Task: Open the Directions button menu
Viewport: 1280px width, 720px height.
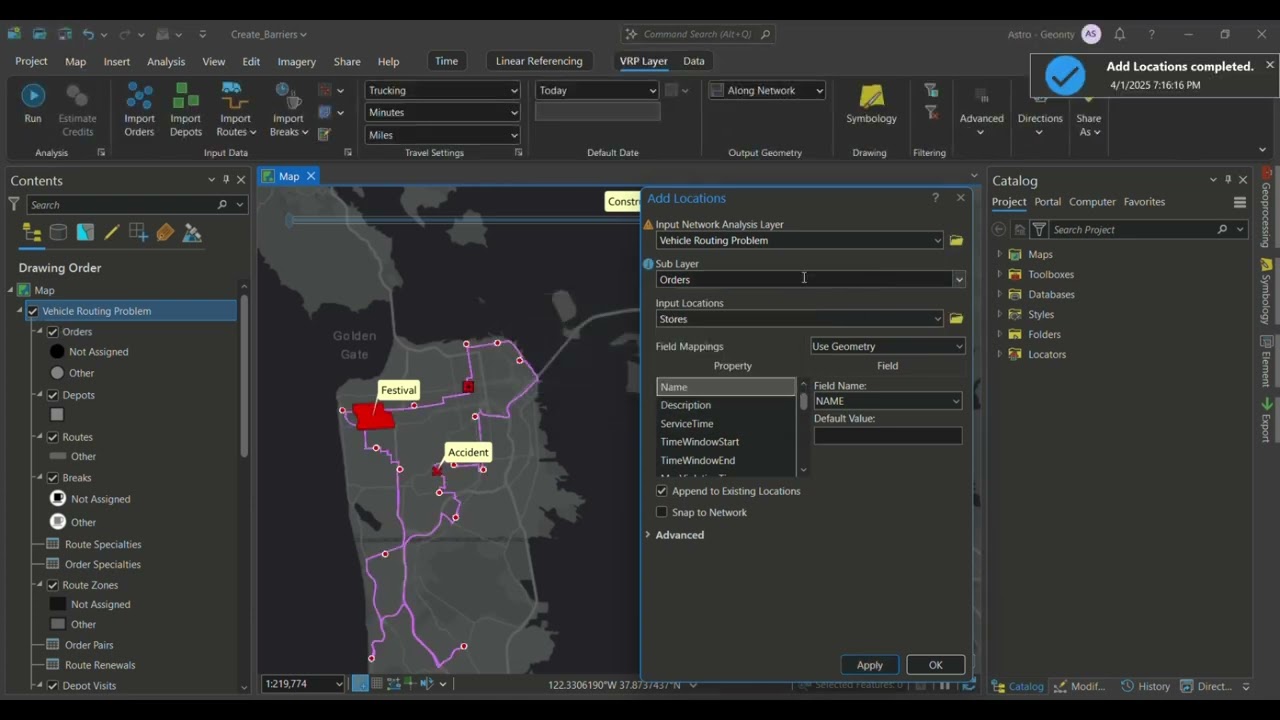Action: coord(1040,110)
